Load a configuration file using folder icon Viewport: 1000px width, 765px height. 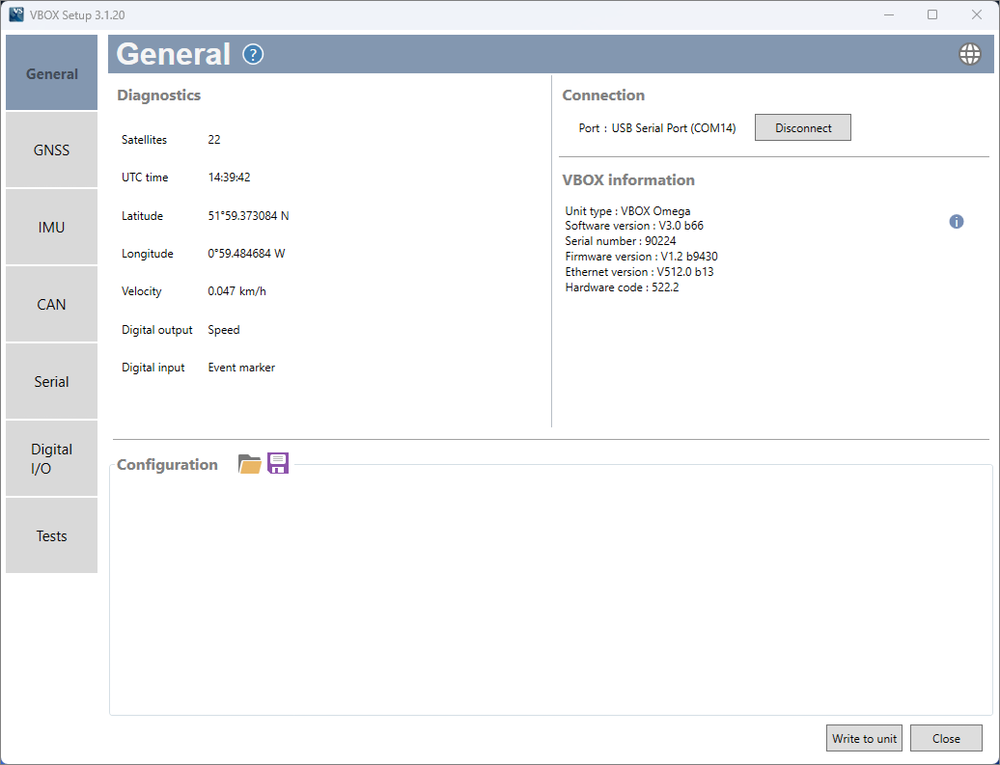click(248, 463)
